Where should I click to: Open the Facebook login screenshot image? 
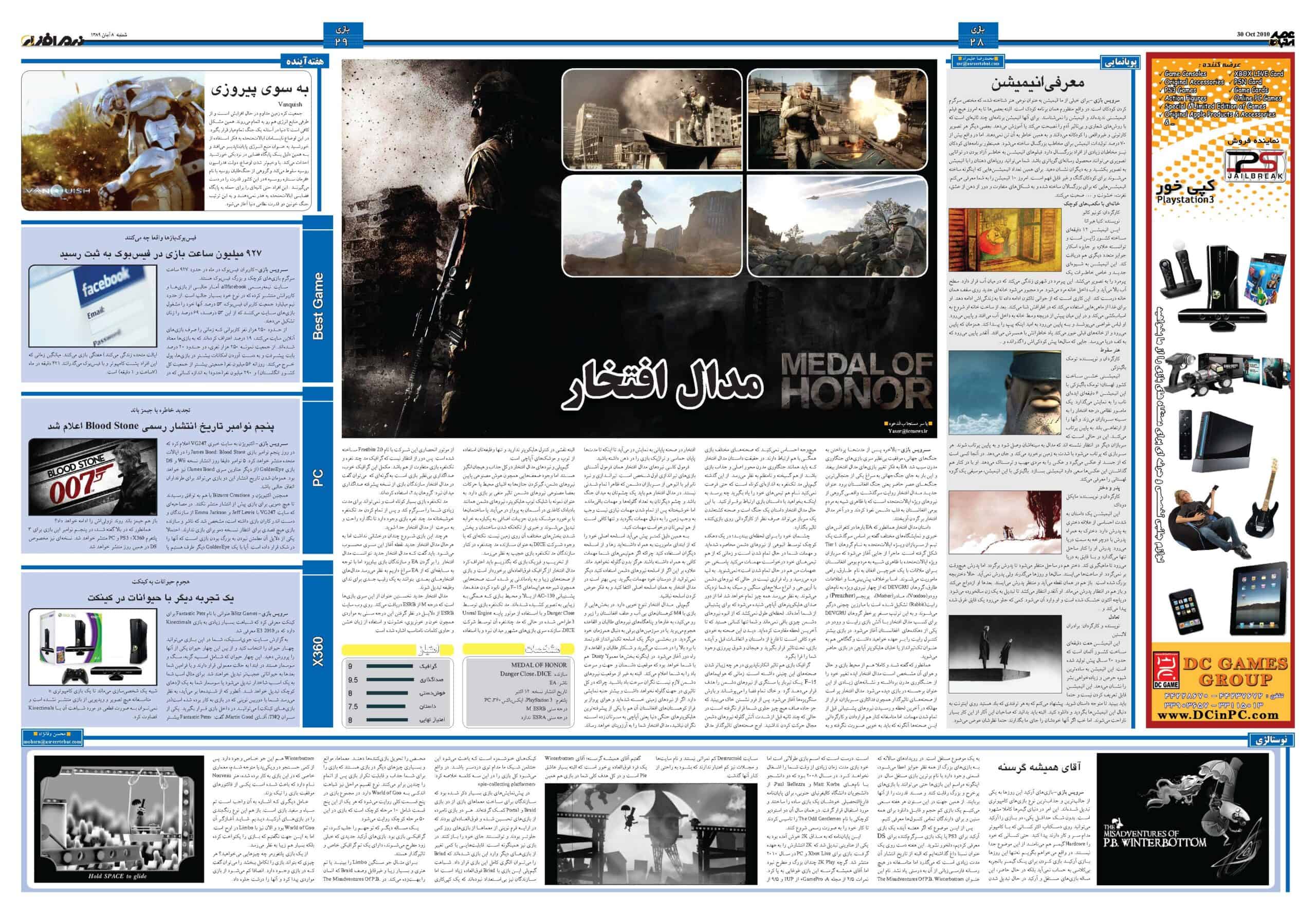93,305
